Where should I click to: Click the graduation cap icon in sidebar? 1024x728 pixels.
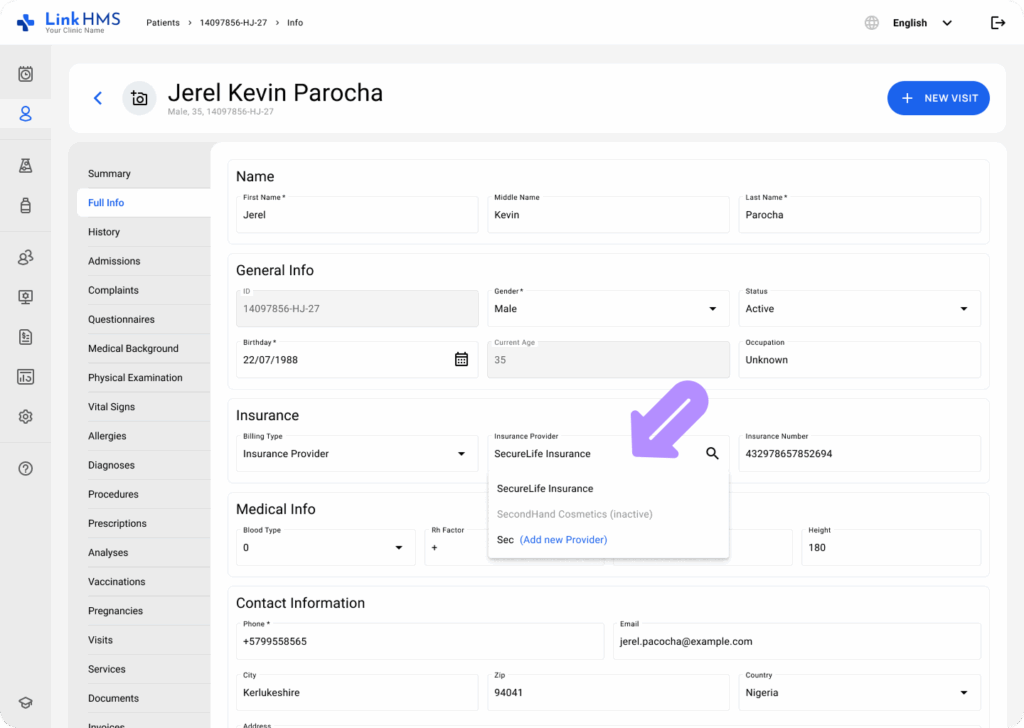tap(26, 703)
